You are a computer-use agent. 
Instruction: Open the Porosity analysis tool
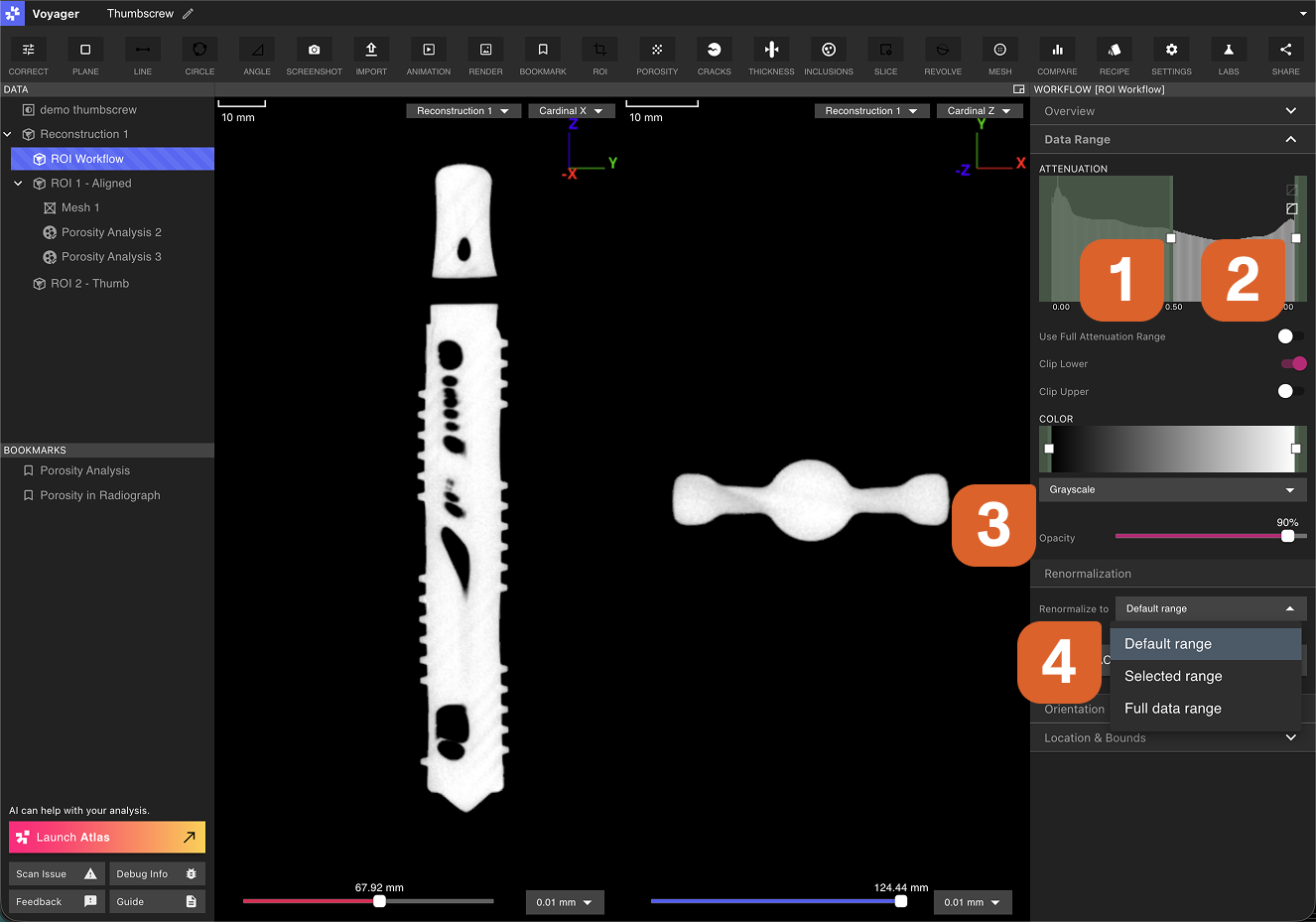tap(657, 57)
